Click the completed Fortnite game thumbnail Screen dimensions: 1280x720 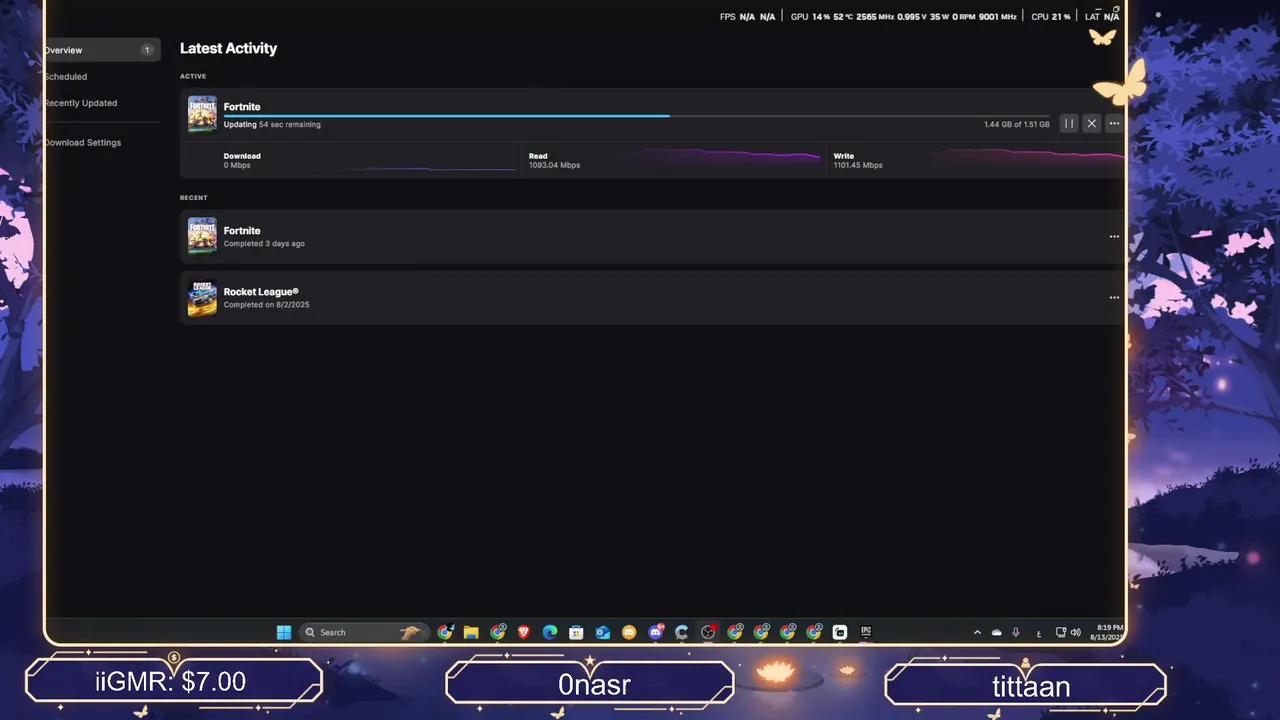[202, 236]
